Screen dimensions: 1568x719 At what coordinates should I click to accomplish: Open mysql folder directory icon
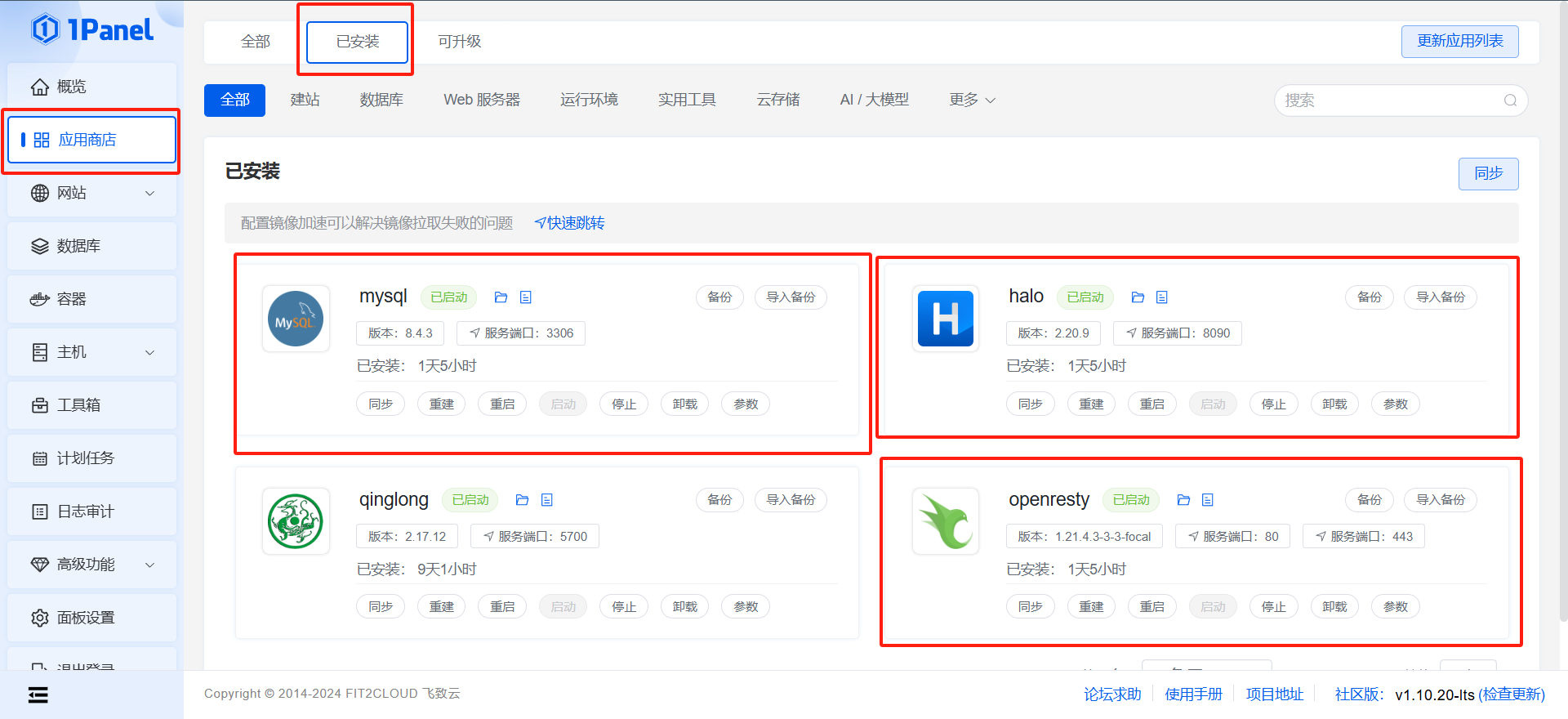[501, 297]
